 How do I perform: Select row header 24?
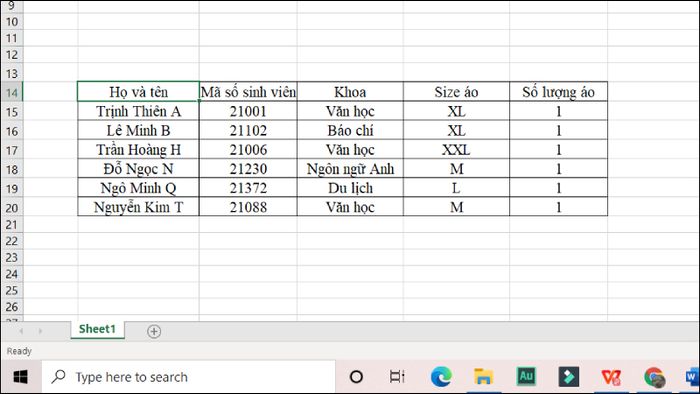click(12, 274)
